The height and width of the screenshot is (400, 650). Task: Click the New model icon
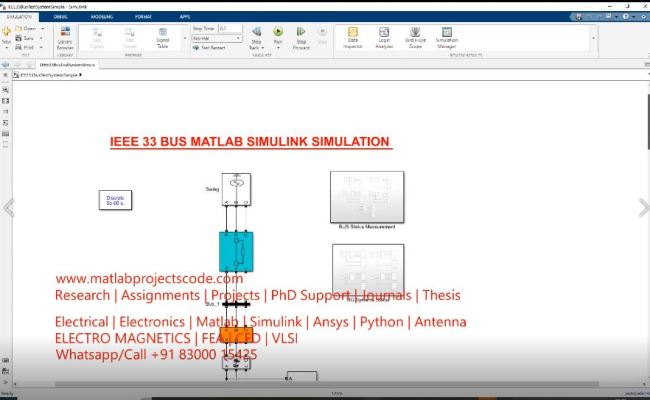6,32
